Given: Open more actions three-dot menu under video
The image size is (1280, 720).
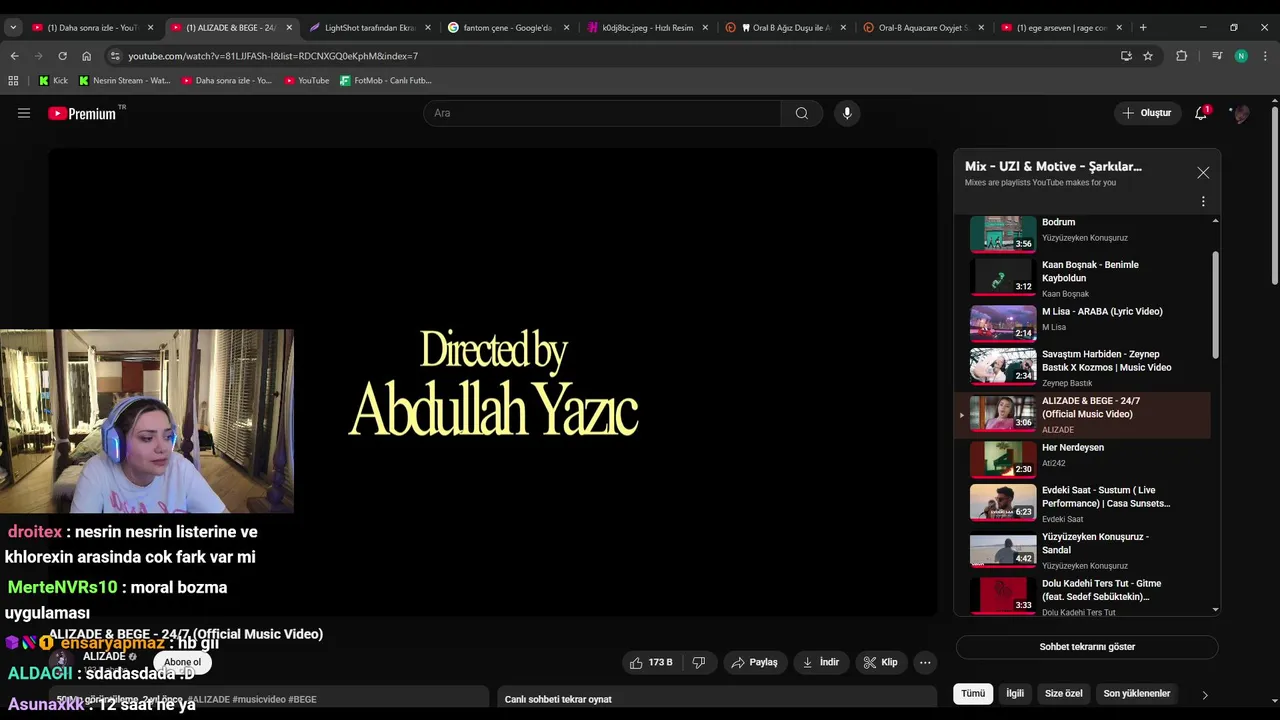Looking at the screenshot, I should click(925, 662).
